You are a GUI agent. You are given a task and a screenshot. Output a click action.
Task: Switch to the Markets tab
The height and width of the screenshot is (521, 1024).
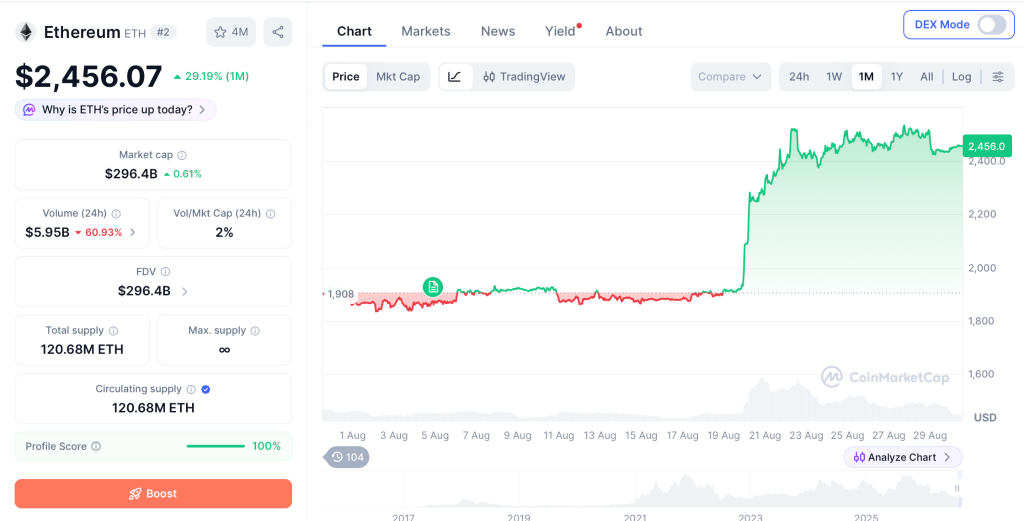pyautogui.click(x=426, y=31)
